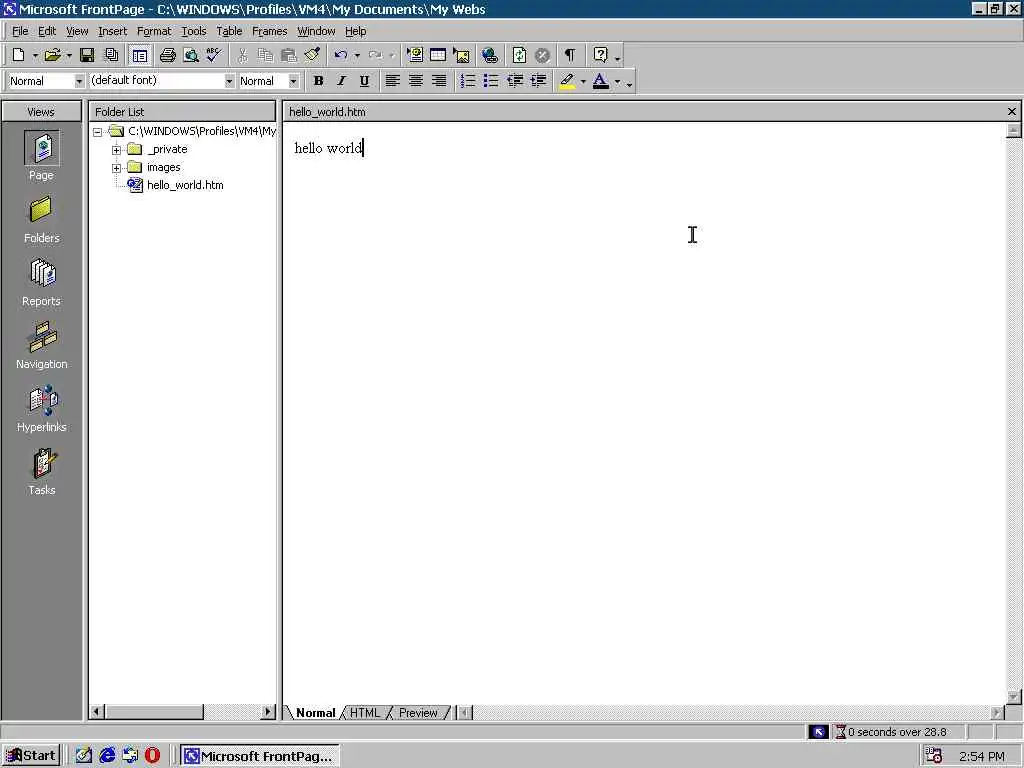Open the Format menu
The width and height of the screenshot is (1024, 768).
click(x=153, y=31)
